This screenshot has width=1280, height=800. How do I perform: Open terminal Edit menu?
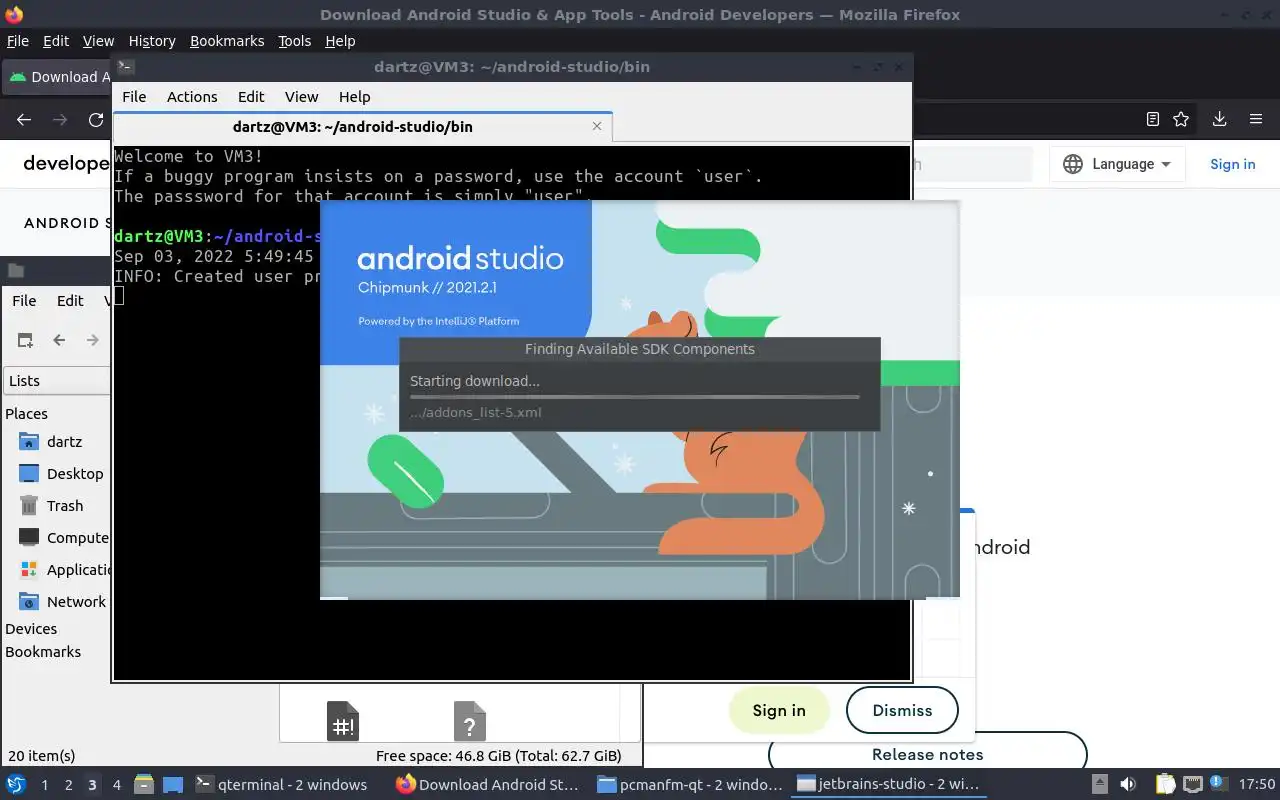click(x=251, y=96)
